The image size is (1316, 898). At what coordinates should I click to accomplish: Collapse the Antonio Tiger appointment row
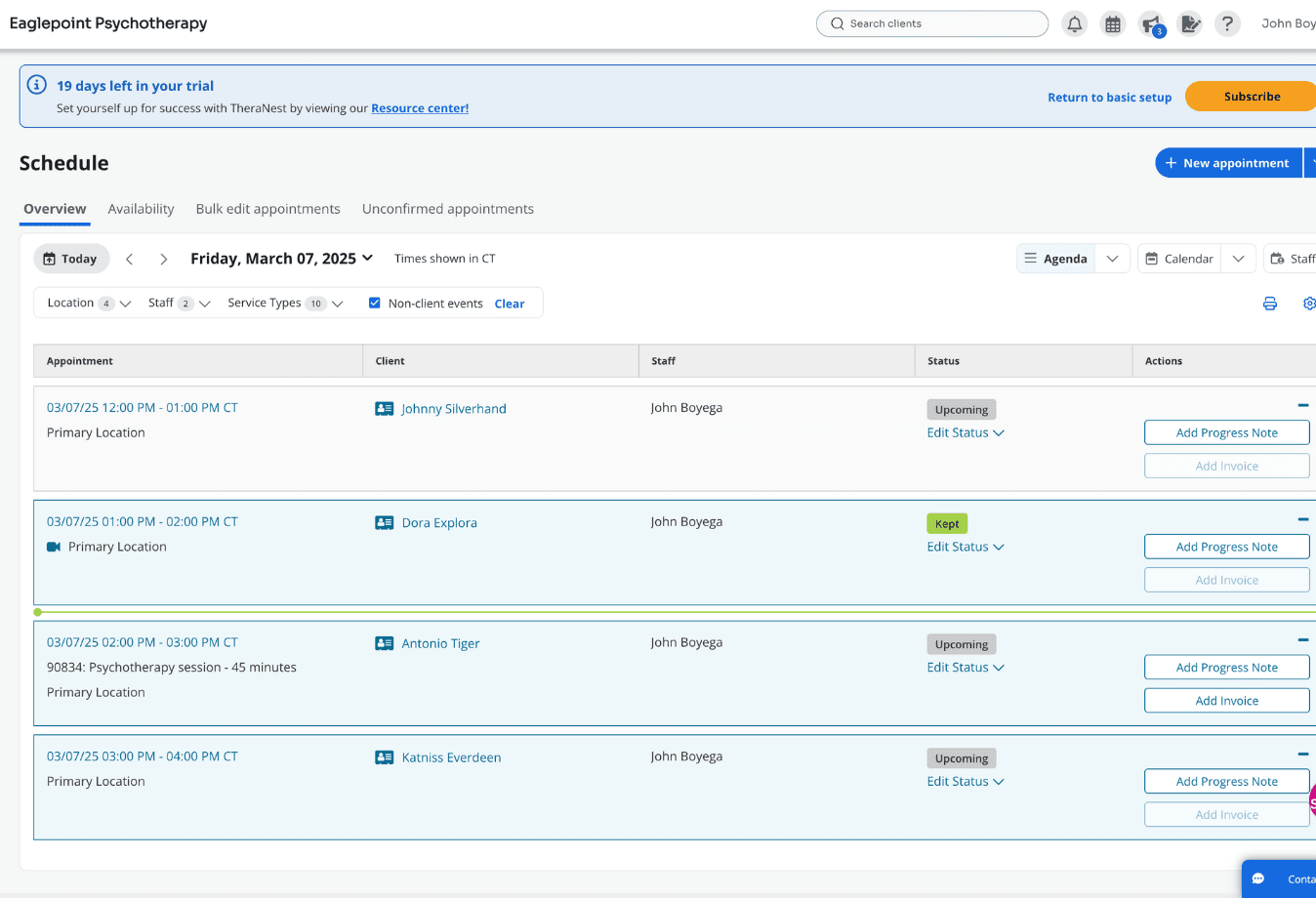pos(1302,639)
